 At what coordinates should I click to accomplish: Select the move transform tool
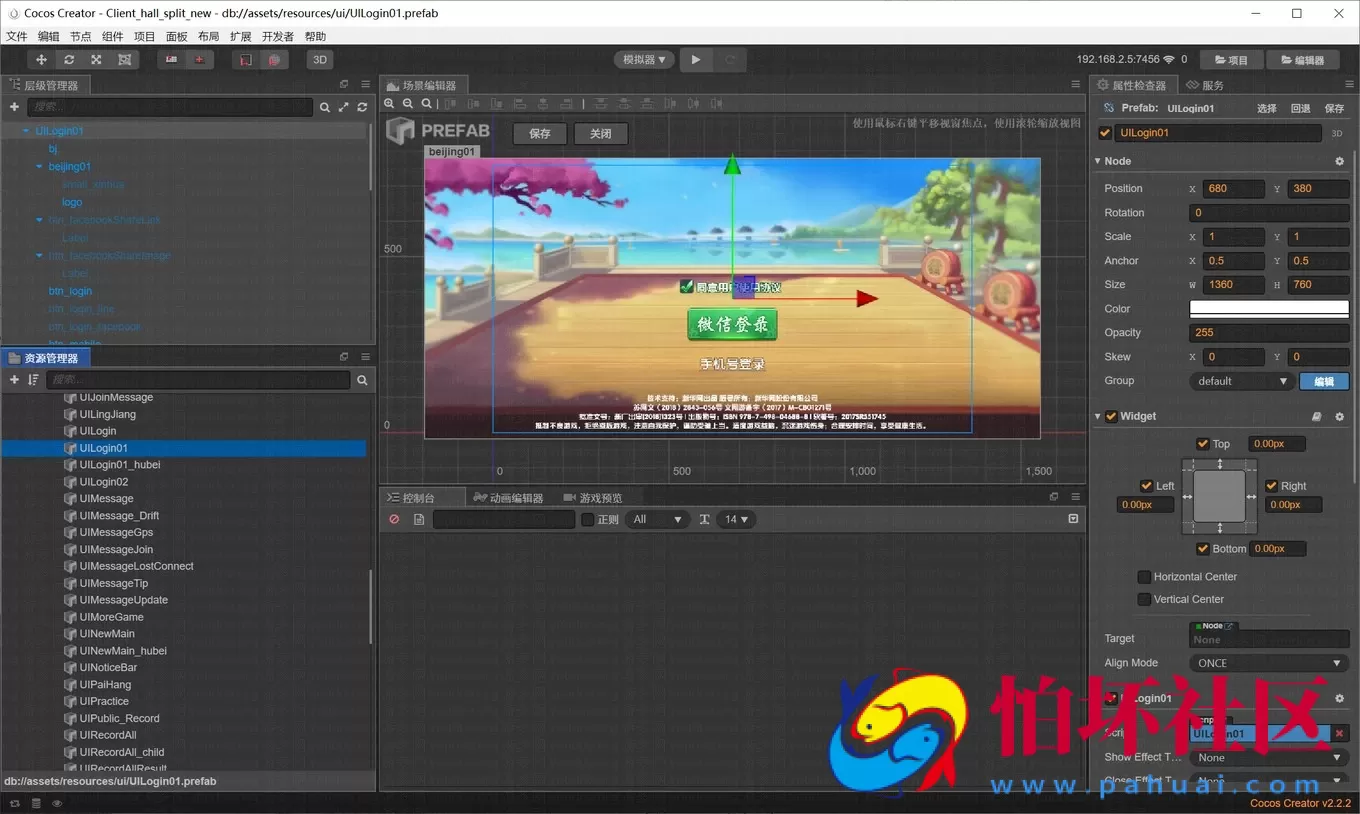click(41, 60)
